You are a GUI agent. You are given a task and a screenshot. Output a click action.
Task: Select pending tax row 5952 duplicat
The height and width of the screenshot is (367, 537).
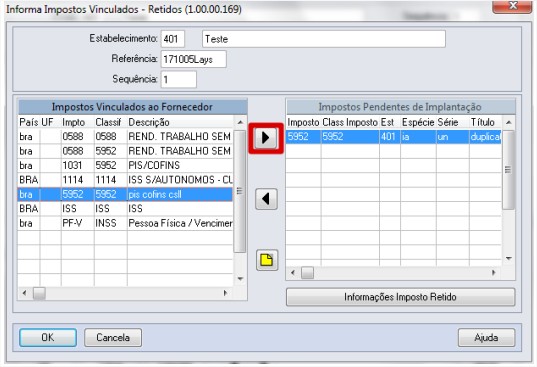394,137
